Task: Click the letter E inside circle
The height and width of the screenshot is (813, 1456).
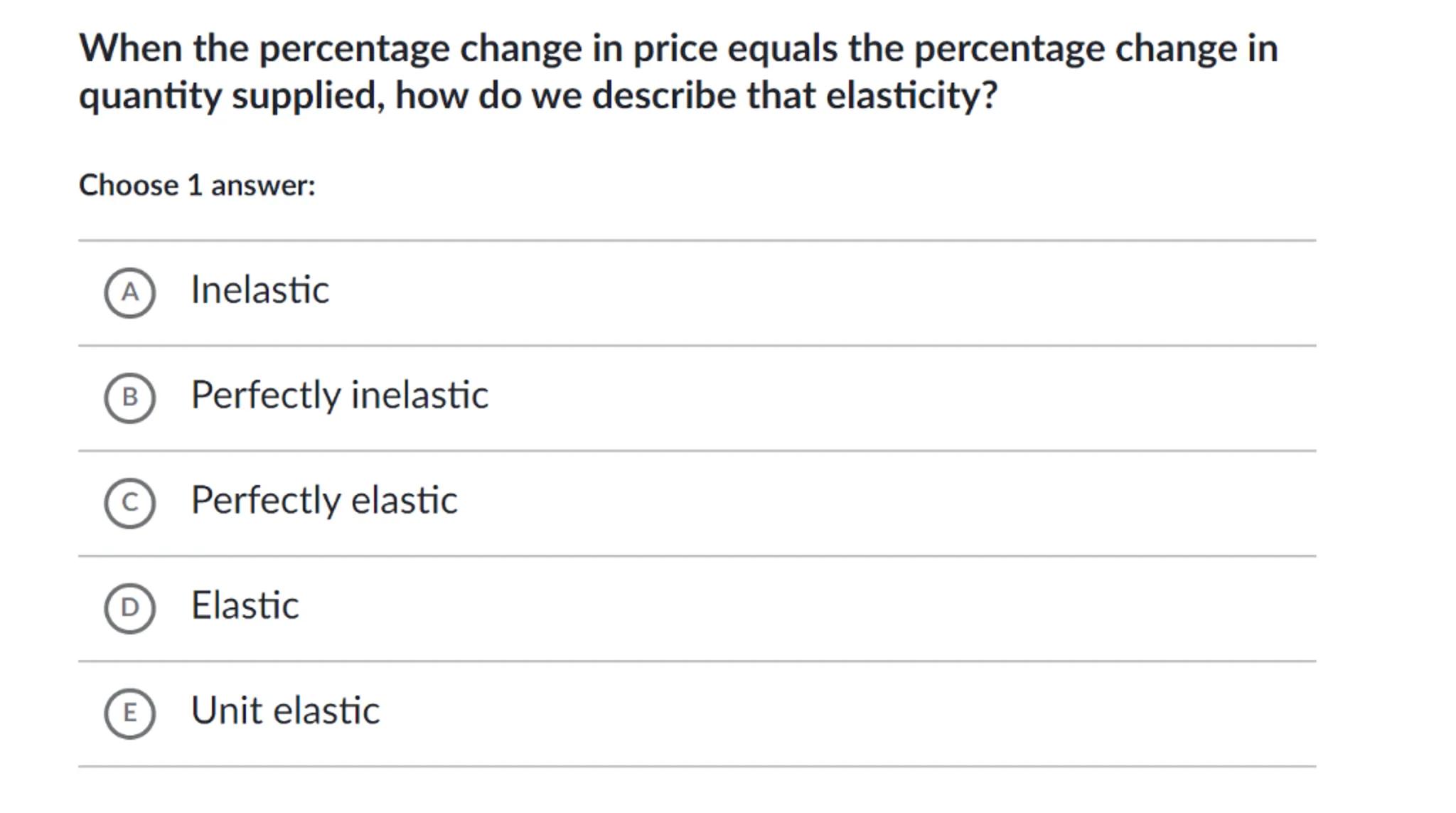Action: [129, 713]
